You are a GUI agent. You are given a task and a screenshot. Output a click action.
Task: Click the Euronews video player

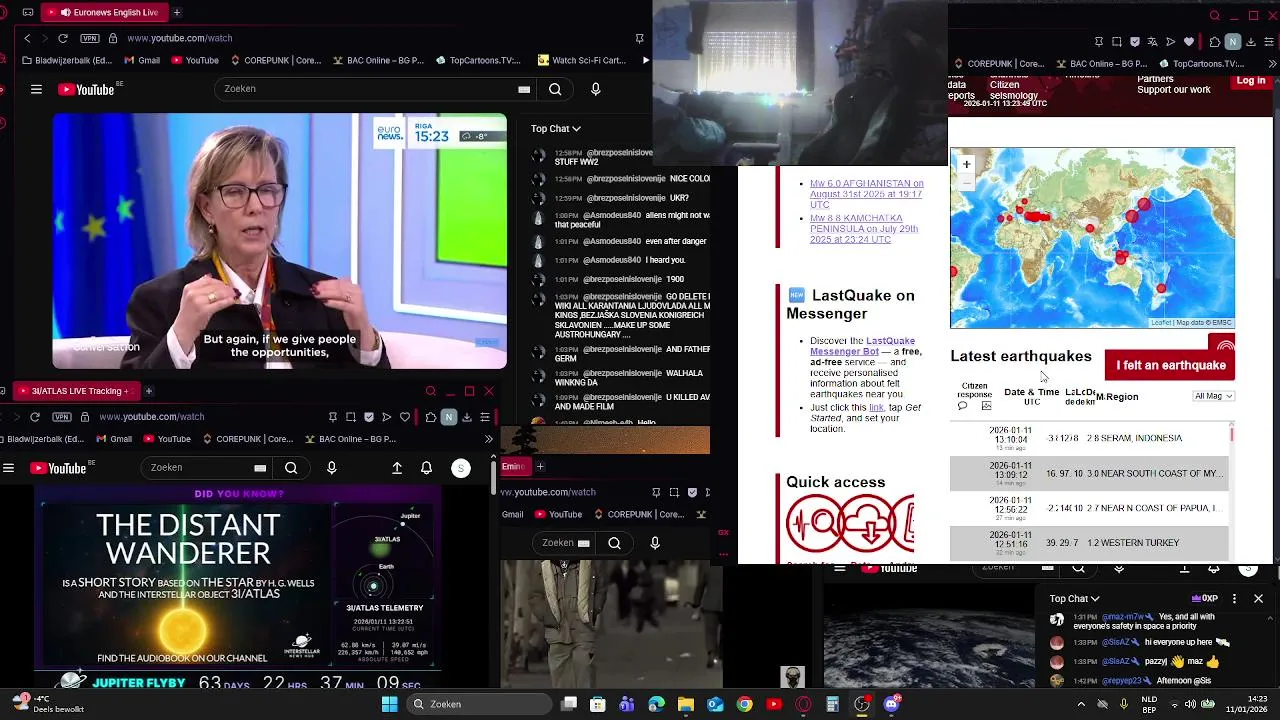pyautogui.click(x=280, y=241)
